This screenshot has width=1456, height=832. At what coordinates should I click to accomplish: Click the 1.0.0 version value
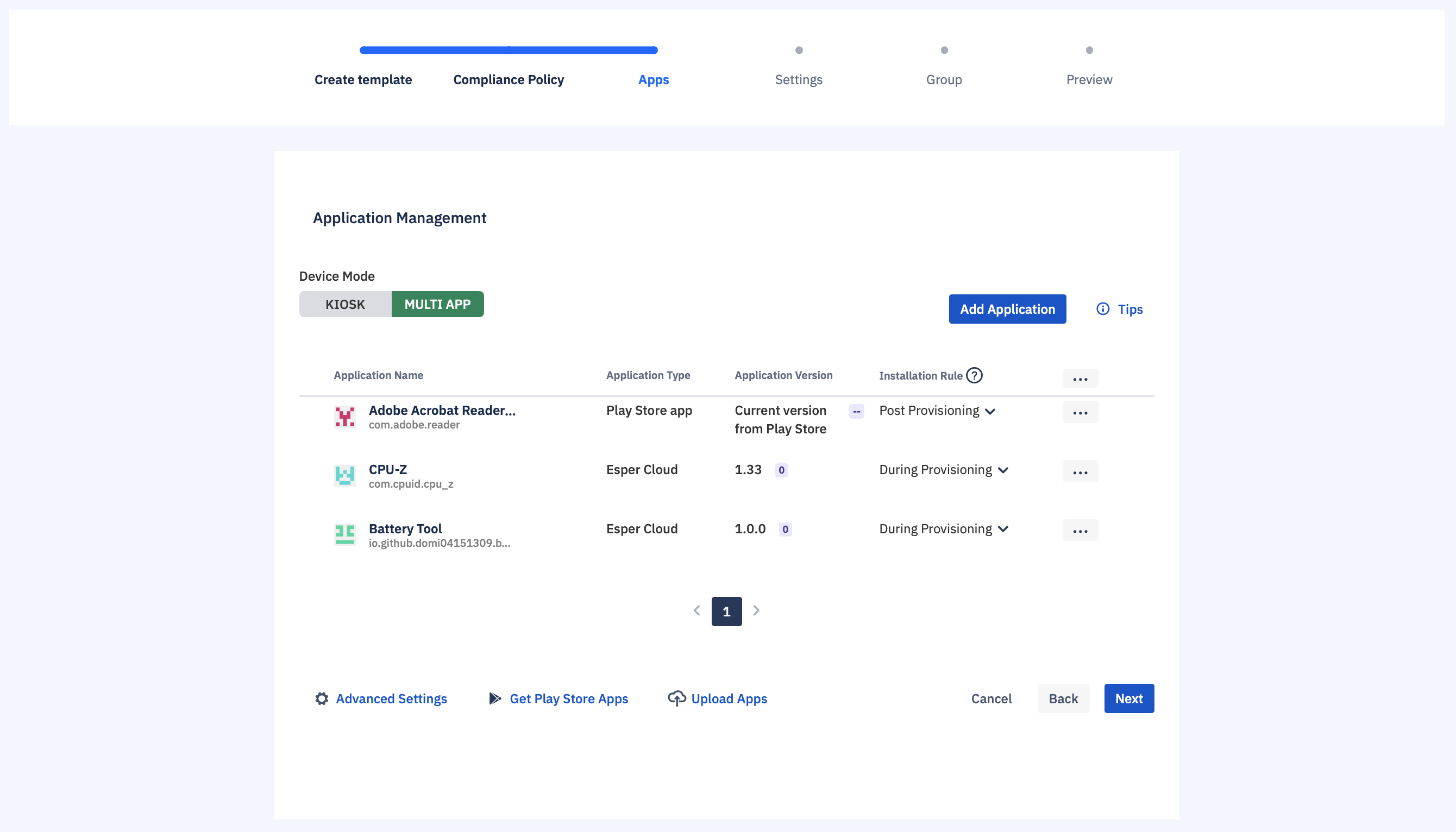750,529
